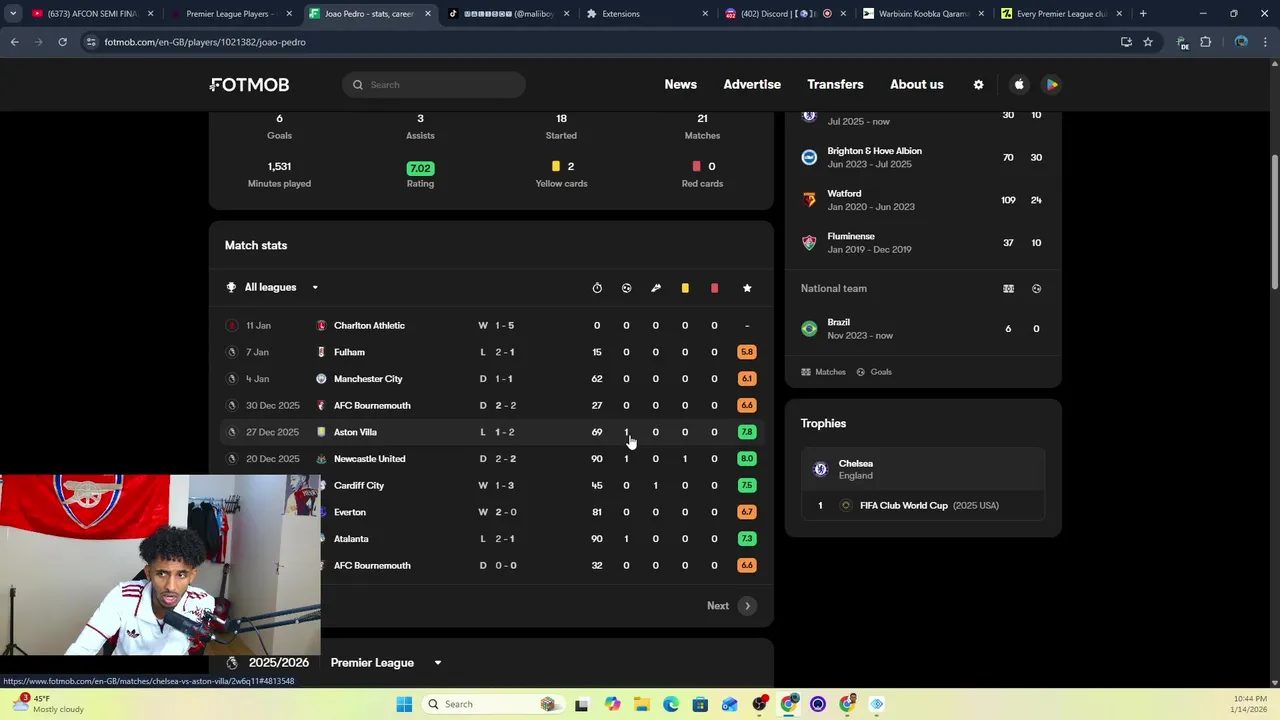The image size is (1280, 720).
Task: Open the All leagues dropdown
Action: [x=272, y=288]
